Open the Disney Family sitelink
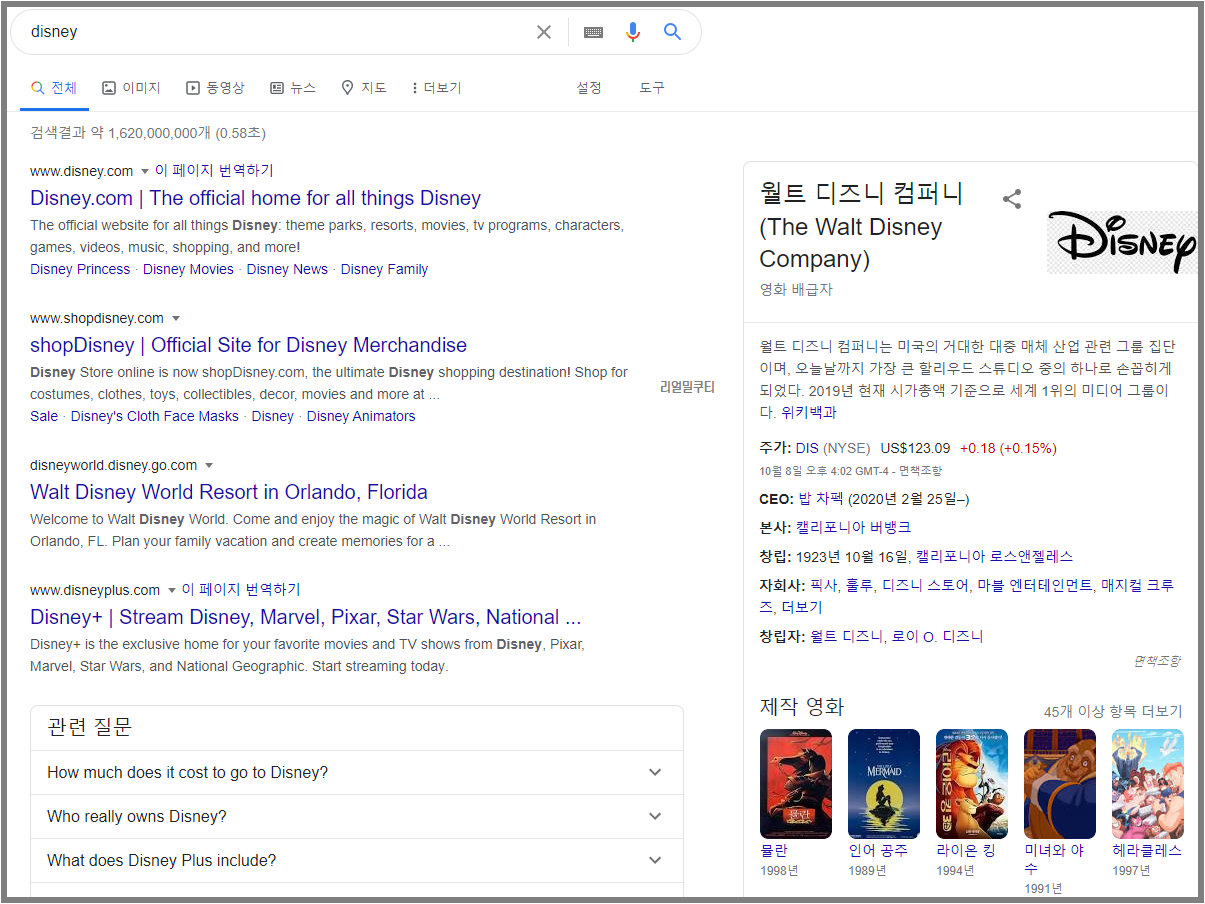Image resolution: width=1205 pixels, height=904 pixels. click(x=384, y=269)
